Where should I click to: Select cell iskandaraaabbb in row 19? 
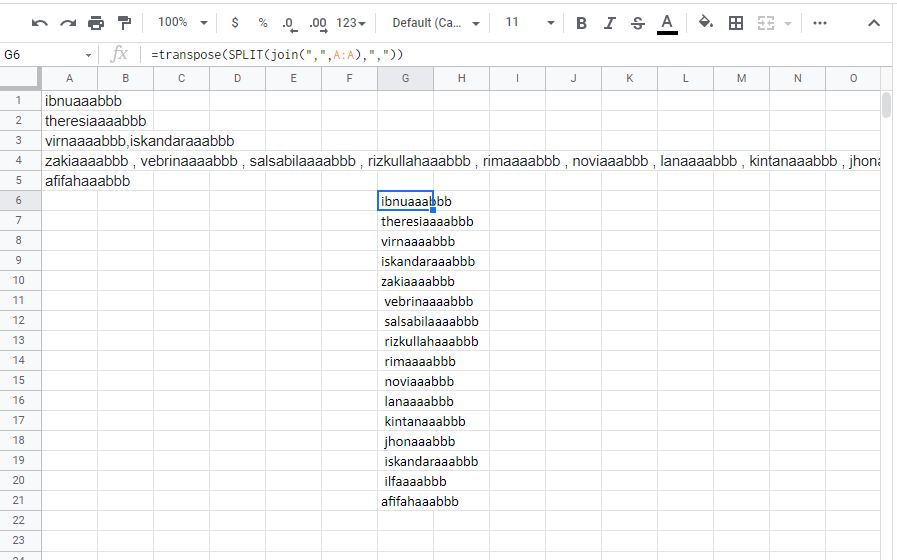click(406, 461)
